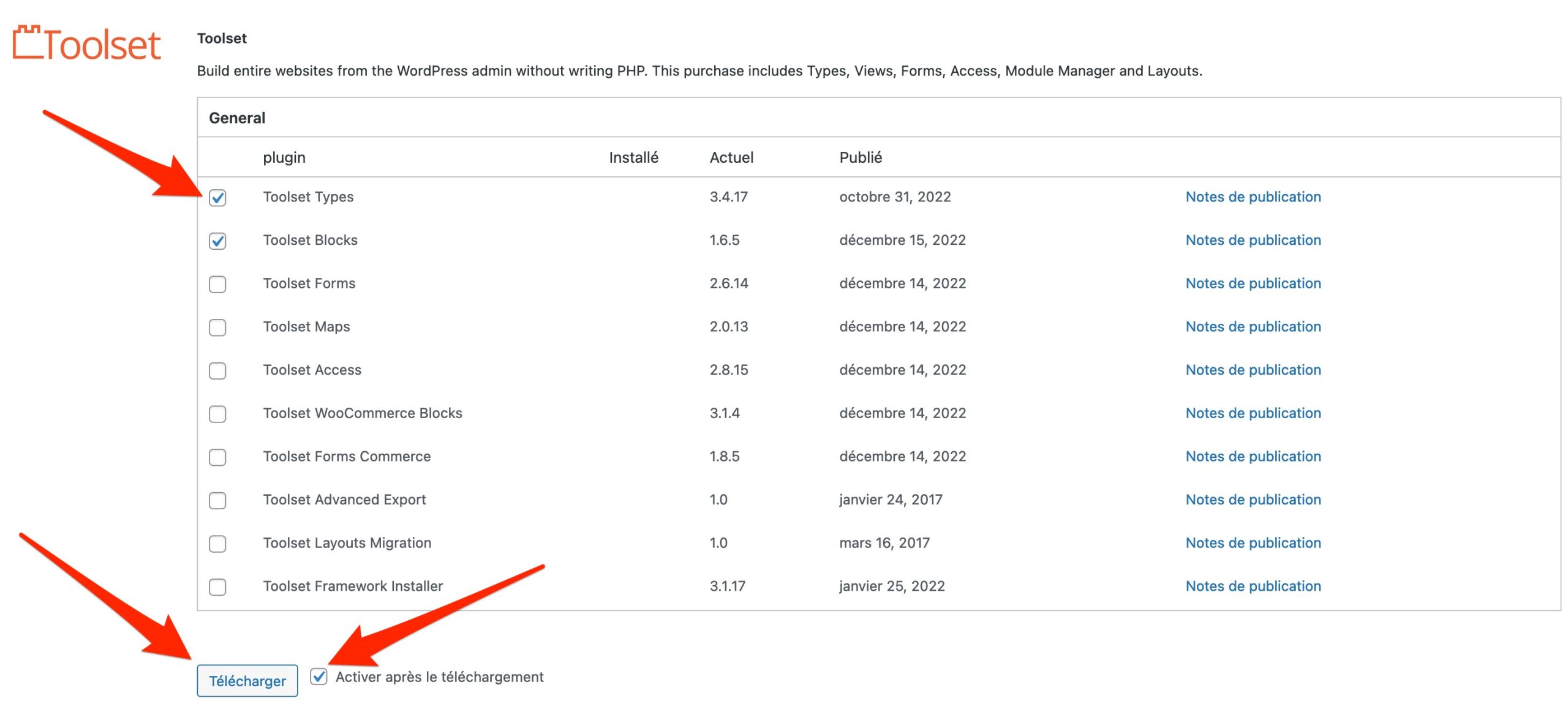This screenshot has height=704, width=1568.
Task: Check the Toolset Forms checkbox
Action: [217, 284]
